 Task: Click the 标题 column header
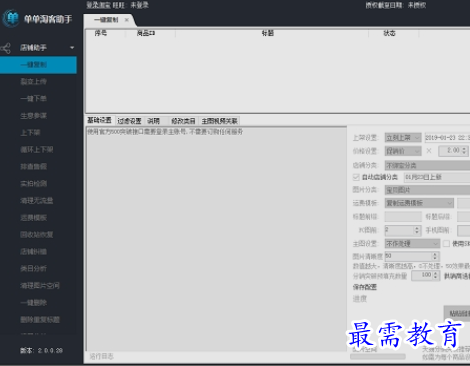tap(268, 33)
